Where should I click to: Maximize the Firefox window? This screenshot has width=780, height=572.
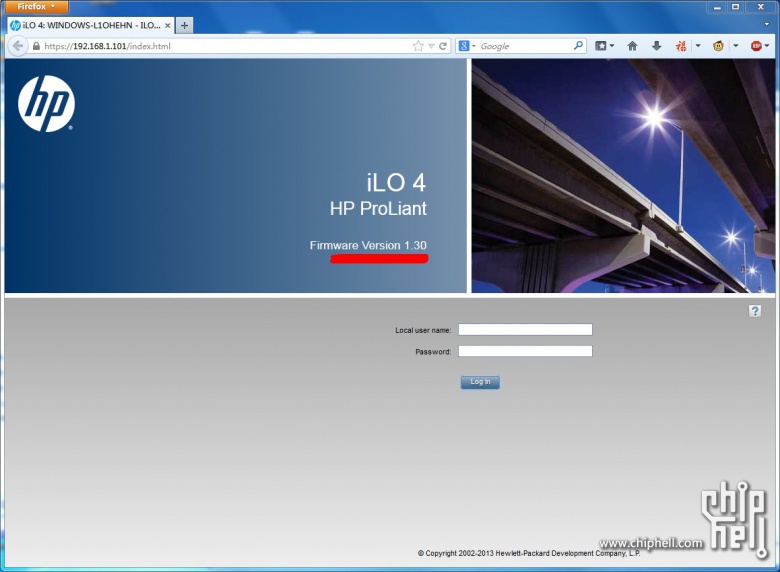coord(735,7)
